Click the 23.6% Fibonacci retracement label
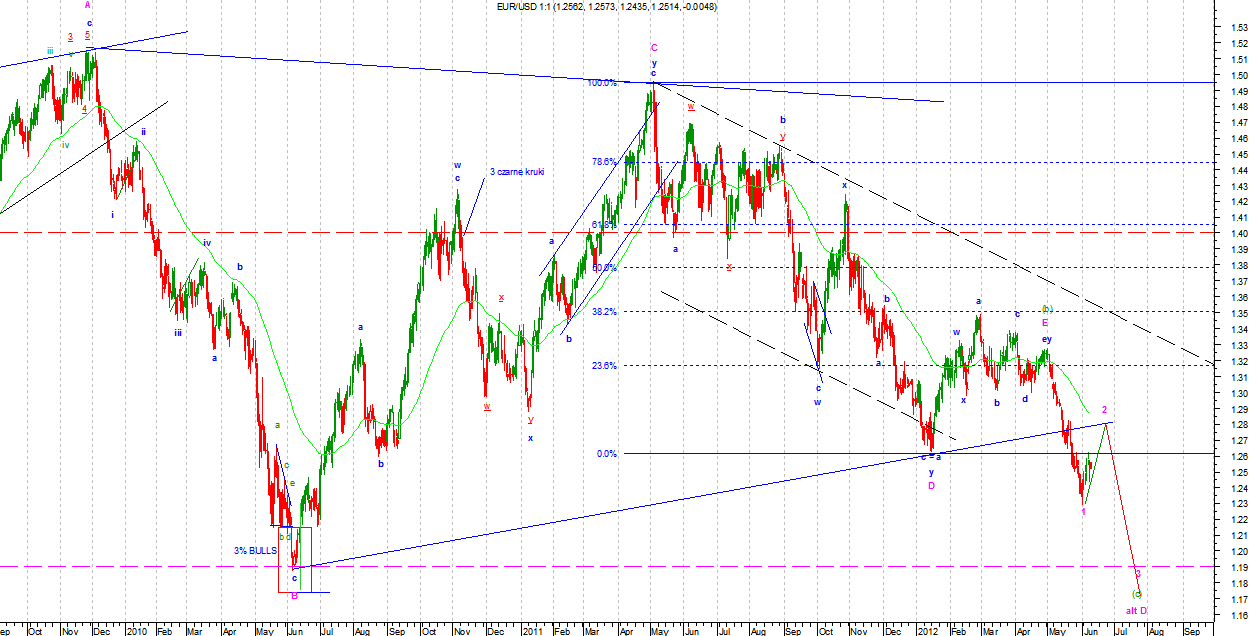Image resolution: width=1250 pixels, height=636 pixels. [x=604, y=366]
